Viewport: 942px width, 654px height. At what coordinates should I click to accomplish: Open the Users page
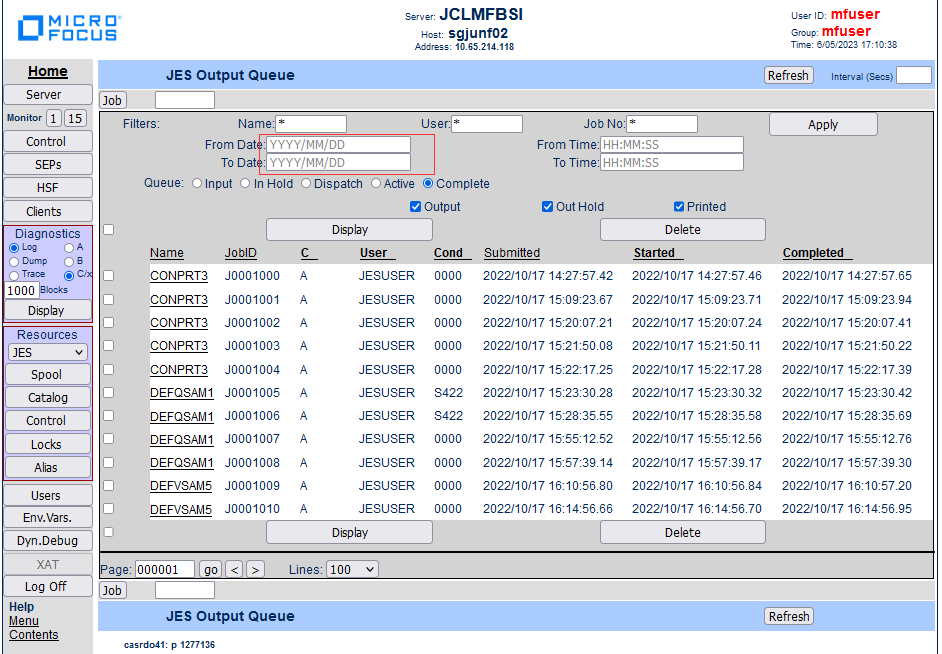click(x=48, y=495)
